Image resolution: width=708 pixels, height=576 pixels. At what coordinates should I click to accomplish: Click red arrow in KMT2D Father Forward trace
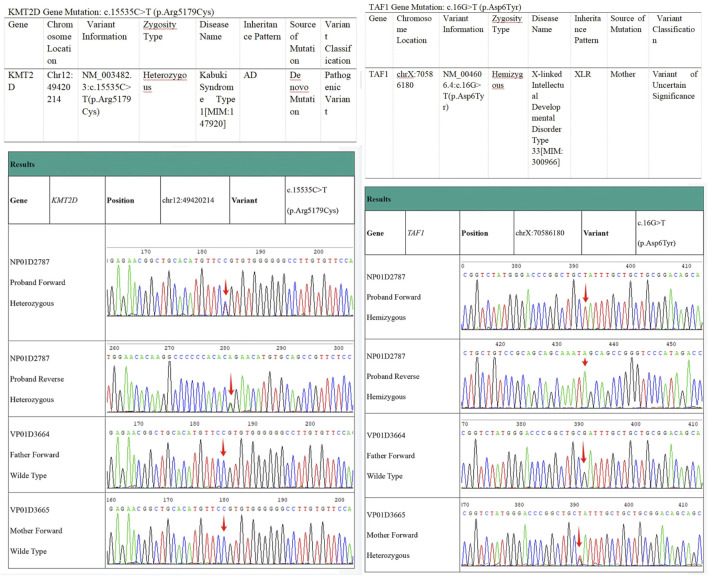click(223, 448)
